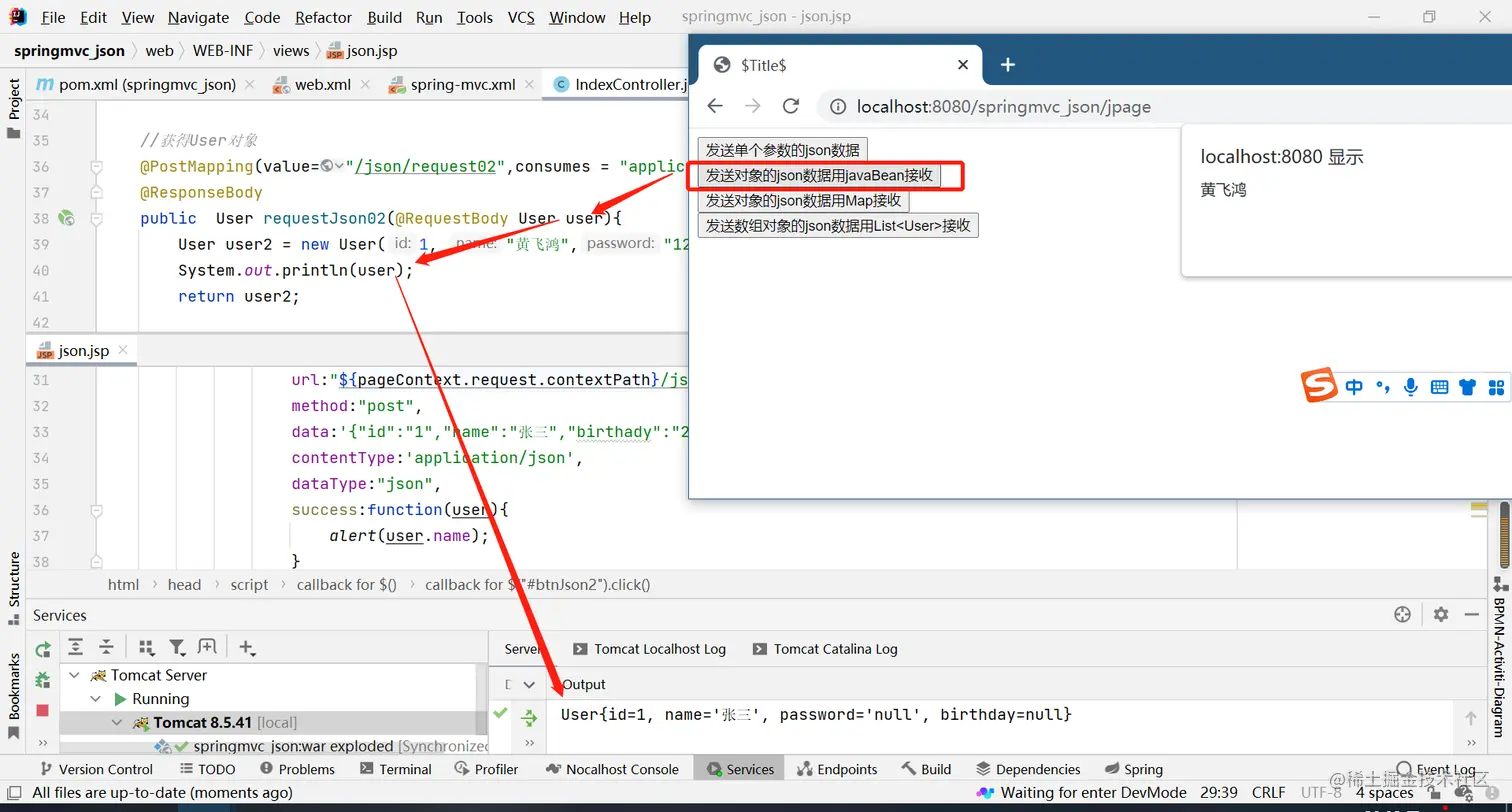Viewport: 1512px width, 812px height.
Task: Toggle Sogou punctuation mode icon
Action: pyautogui.click(x=1383, y=388)
